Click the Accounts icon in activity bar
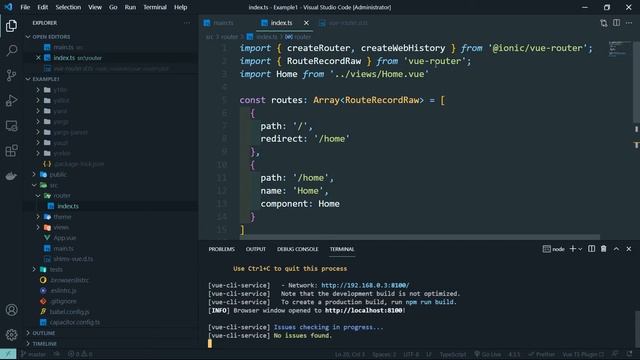 [11, 310]
